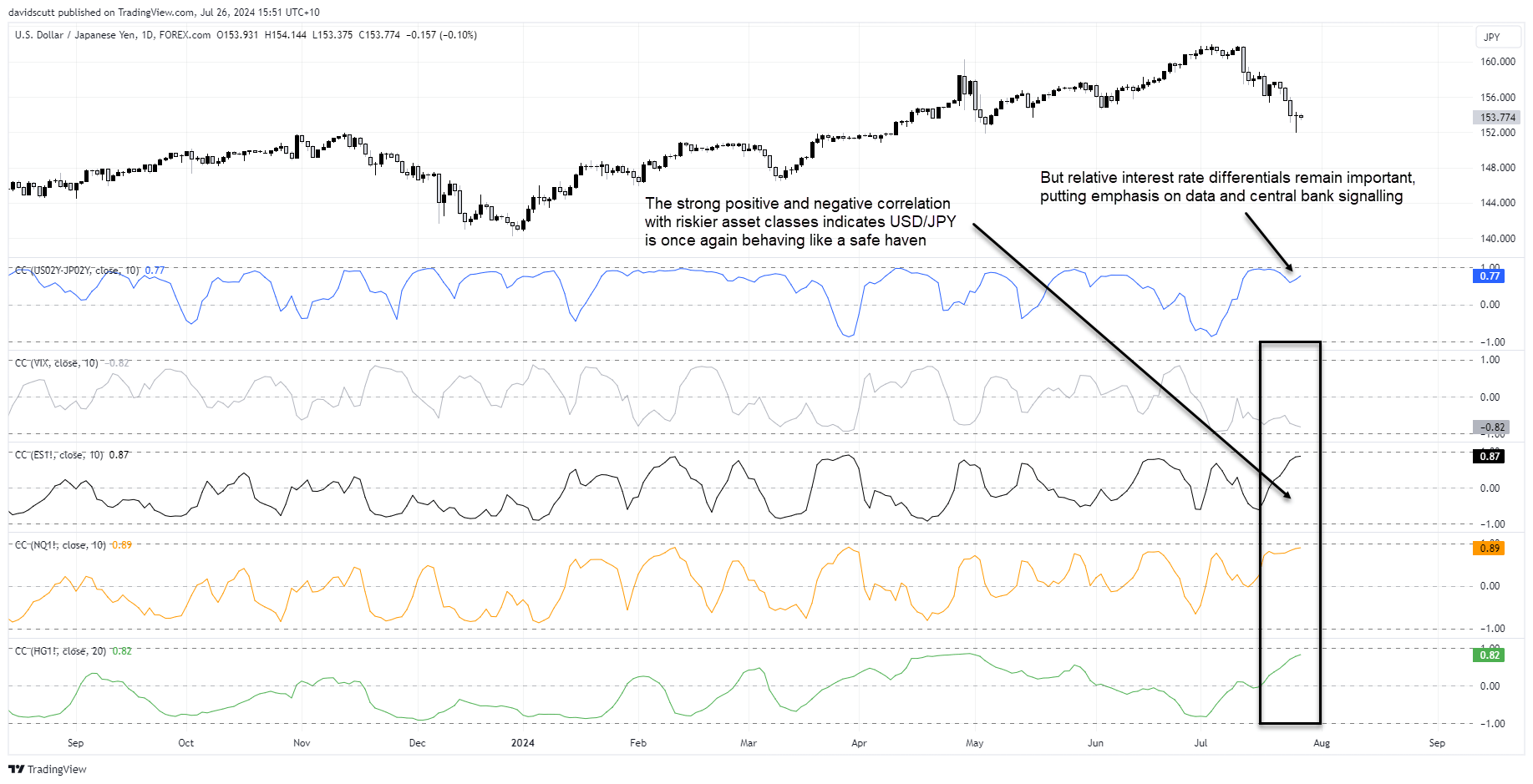Click the black 0.87 ES1! value tag
The width and height of the screenshot is (1533, 784).
coord(1489,457)
